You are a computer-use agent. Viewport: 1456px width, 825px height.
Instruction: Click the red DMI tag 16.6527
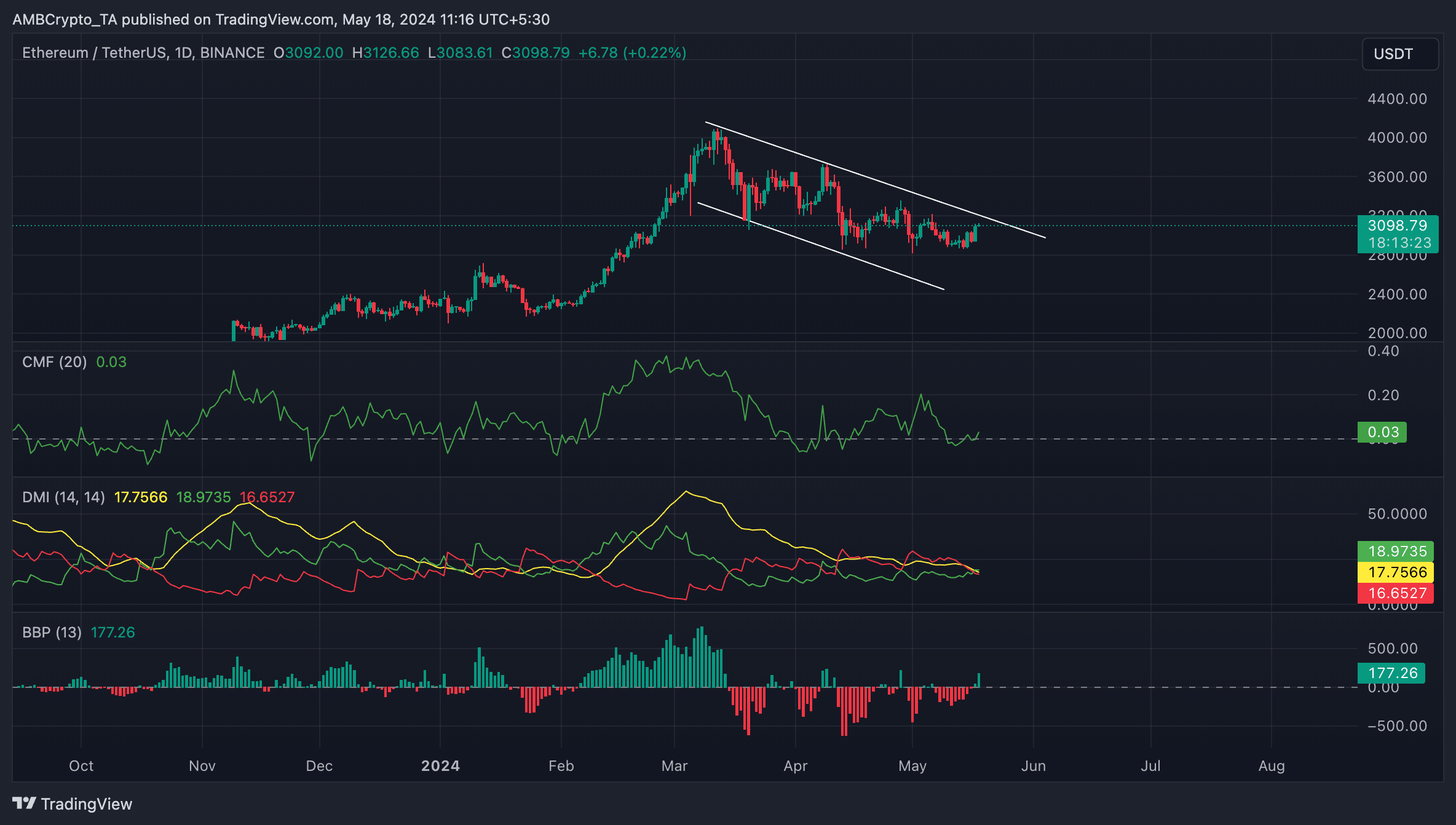(1396, 593)
